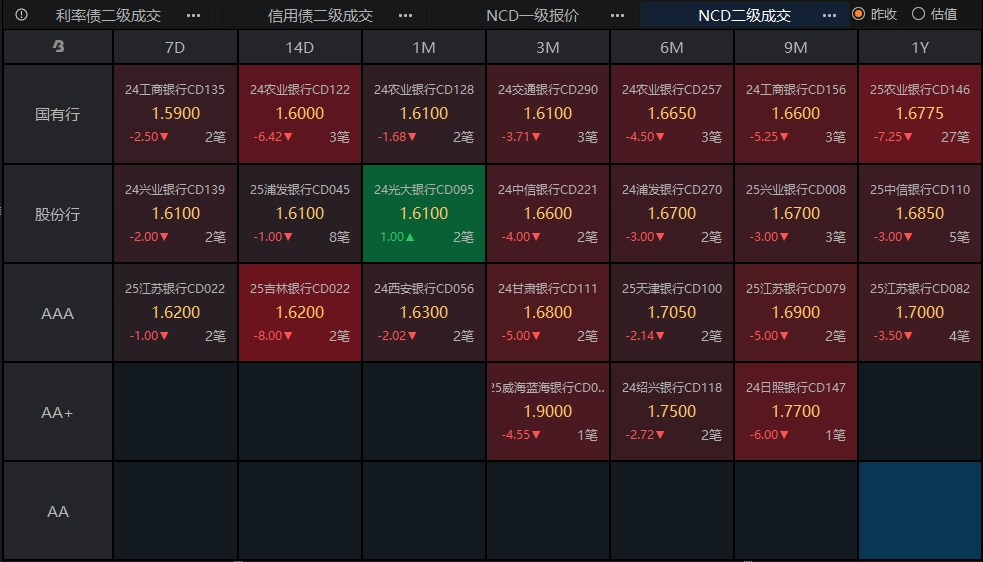The image size is (983, 562).
Task: Open the 24绍兴银行CD118 cell
Action: [x=672, y=412]
